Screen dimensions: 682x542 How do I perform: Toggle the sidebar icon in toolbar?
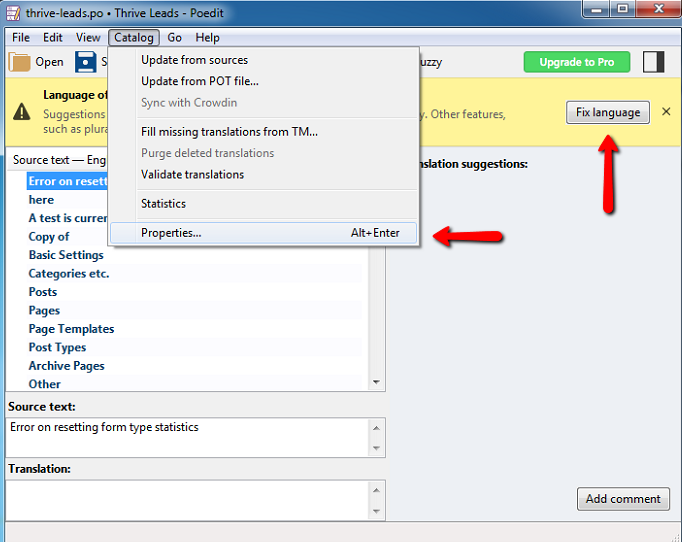653,62
